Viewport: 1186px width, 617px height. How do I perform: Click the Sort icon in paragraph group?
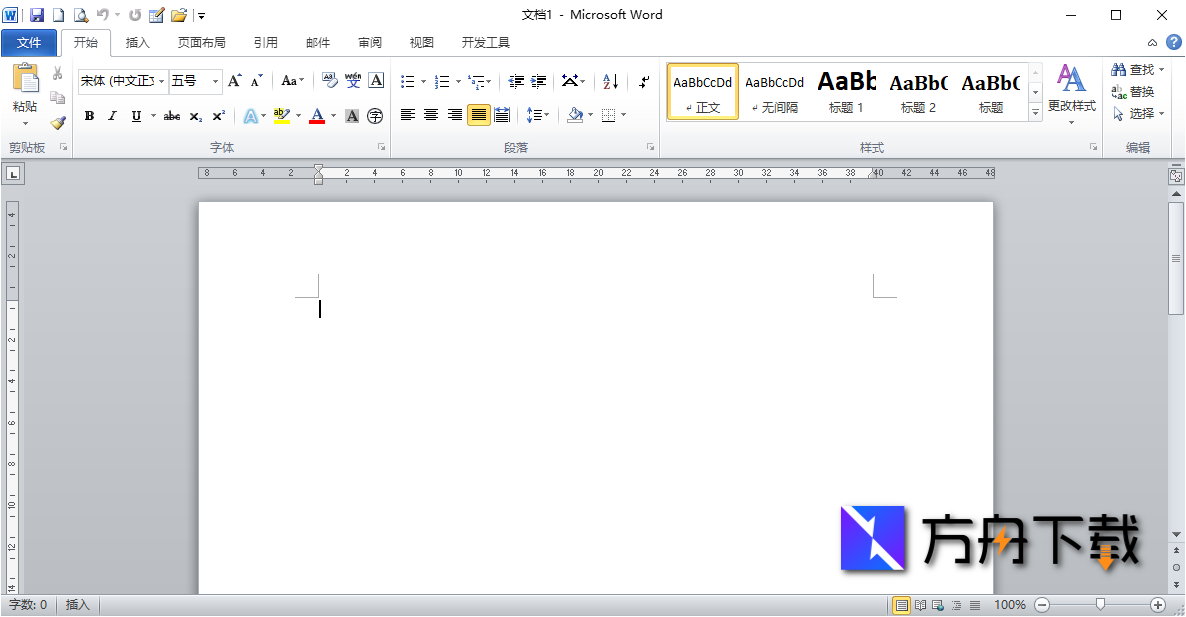pyautogui.click(x=610, y=81)
